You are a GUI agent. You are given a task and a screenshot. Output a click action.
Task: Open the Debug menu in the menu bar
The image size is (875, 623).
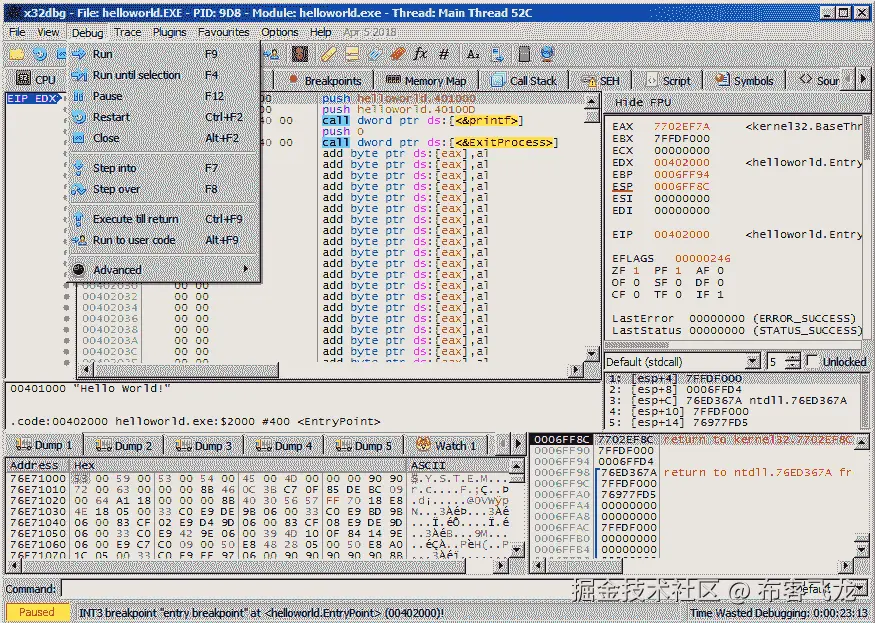[88, 32]
